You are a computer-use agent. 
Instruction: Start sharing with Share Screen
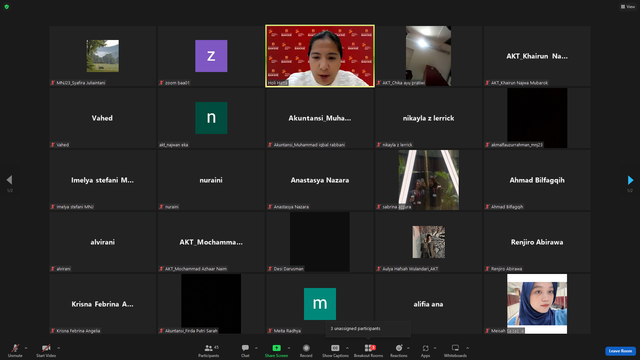coord(276,350)
